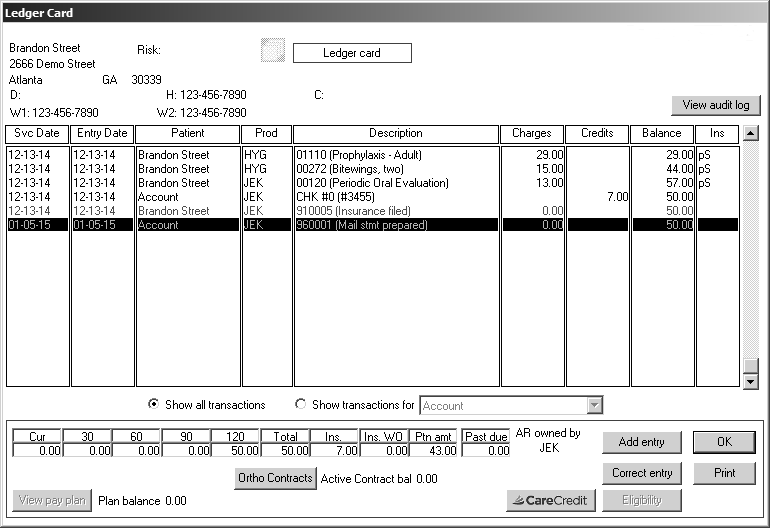Image resolution: width=770 pixels, height=528 pixels.
Task: Click the Past due value 0.00
Action: click(486, 450)
